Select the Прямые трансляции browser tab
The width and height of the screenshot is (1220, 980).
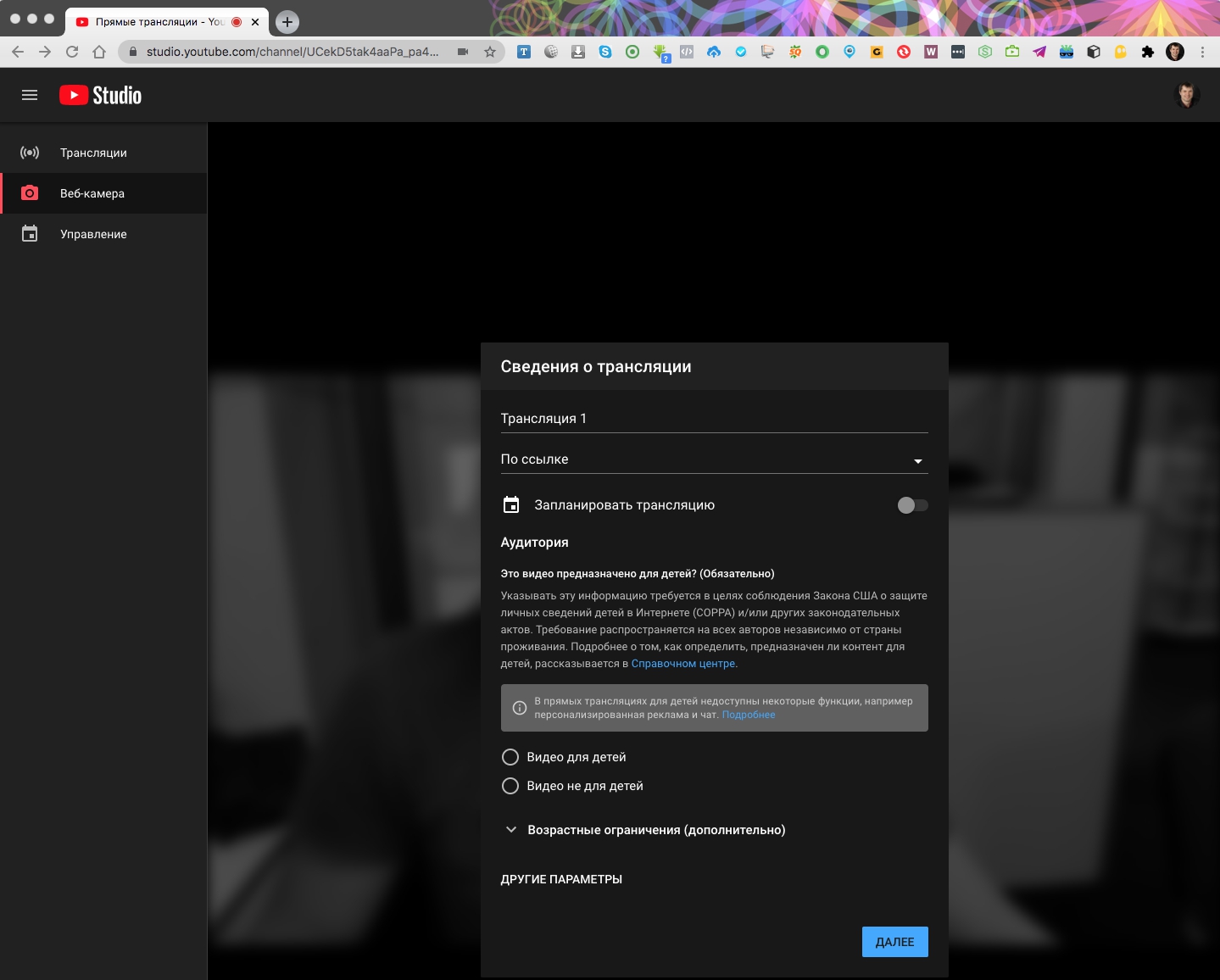coord(166,22)
